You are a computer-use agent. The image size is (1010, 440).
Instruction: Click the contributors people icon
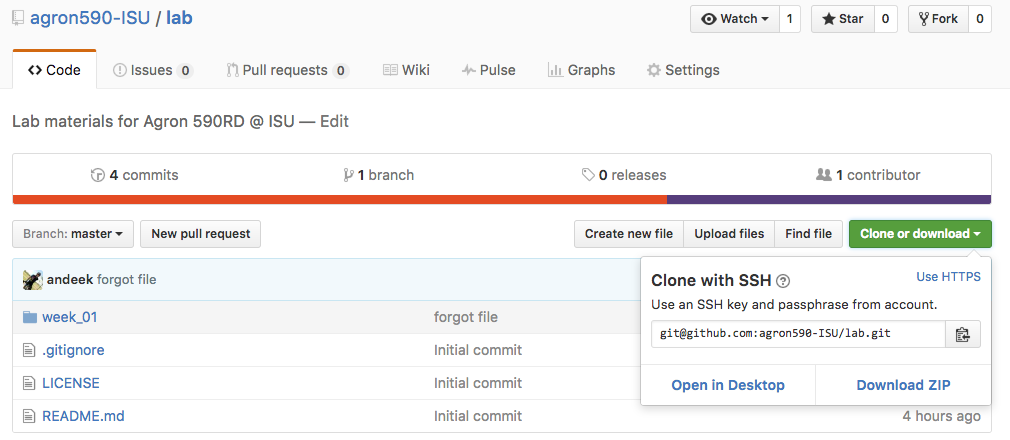coord(823,175)
